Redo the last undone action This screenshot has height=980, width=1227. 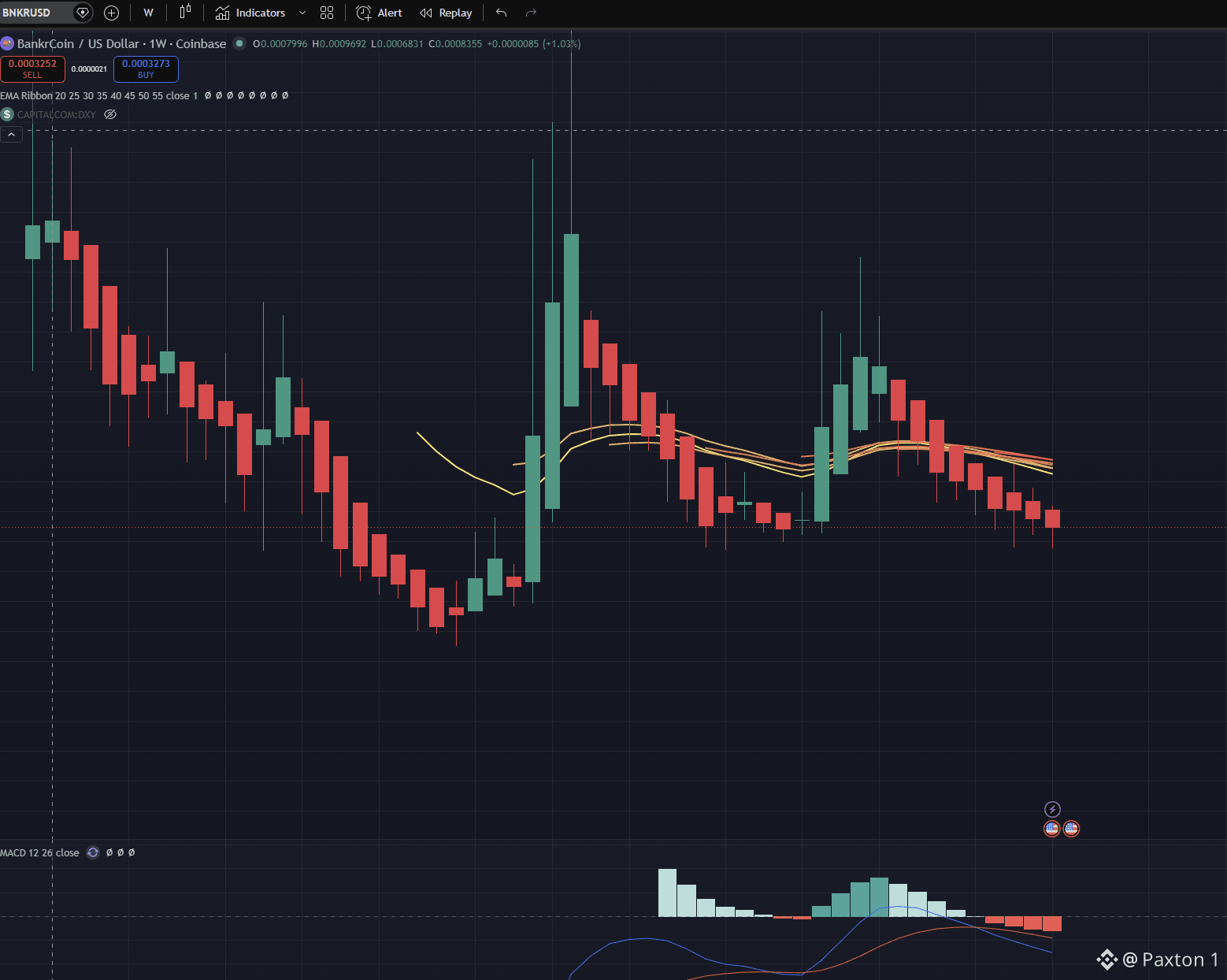click(531, 13)
